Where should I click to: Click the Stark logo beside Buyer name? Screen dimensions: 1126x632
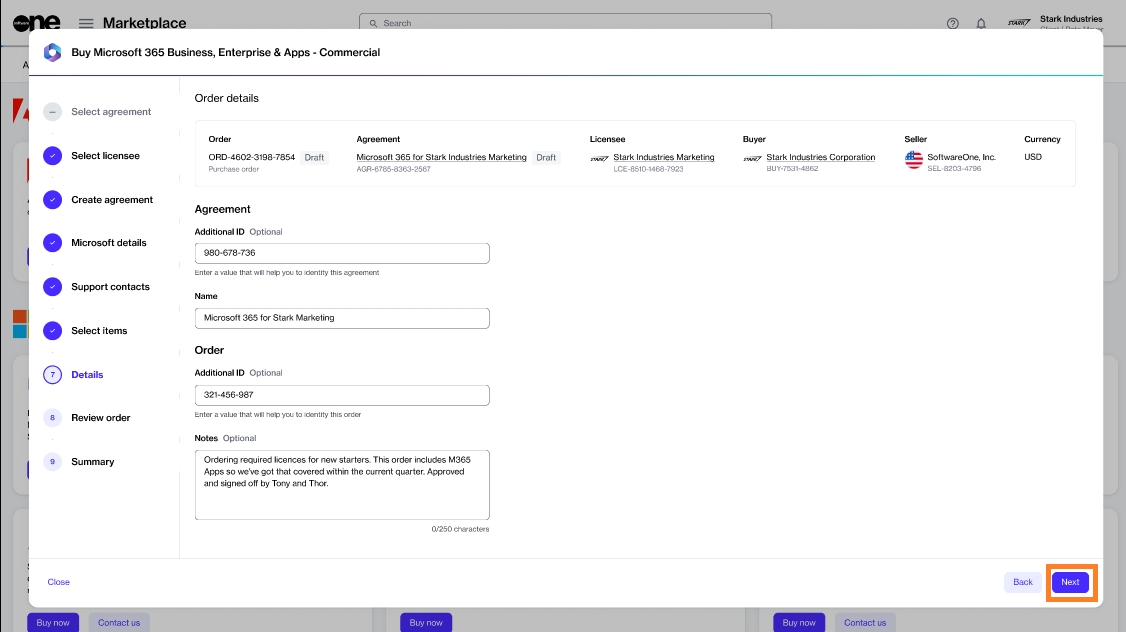coord(752,158)
